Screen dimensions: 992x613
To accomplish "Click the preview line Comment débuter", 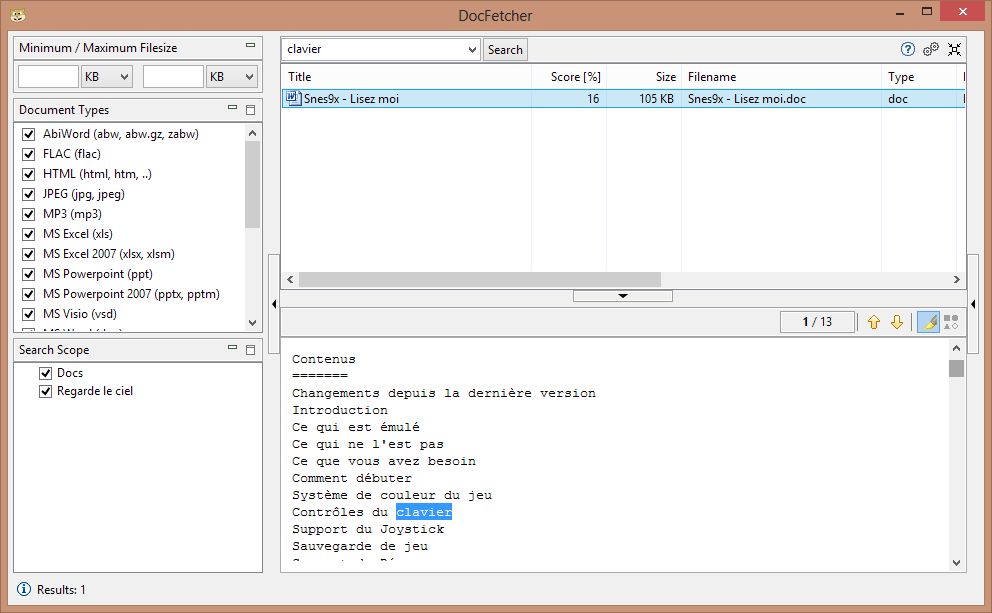I will tap(352, 478).
